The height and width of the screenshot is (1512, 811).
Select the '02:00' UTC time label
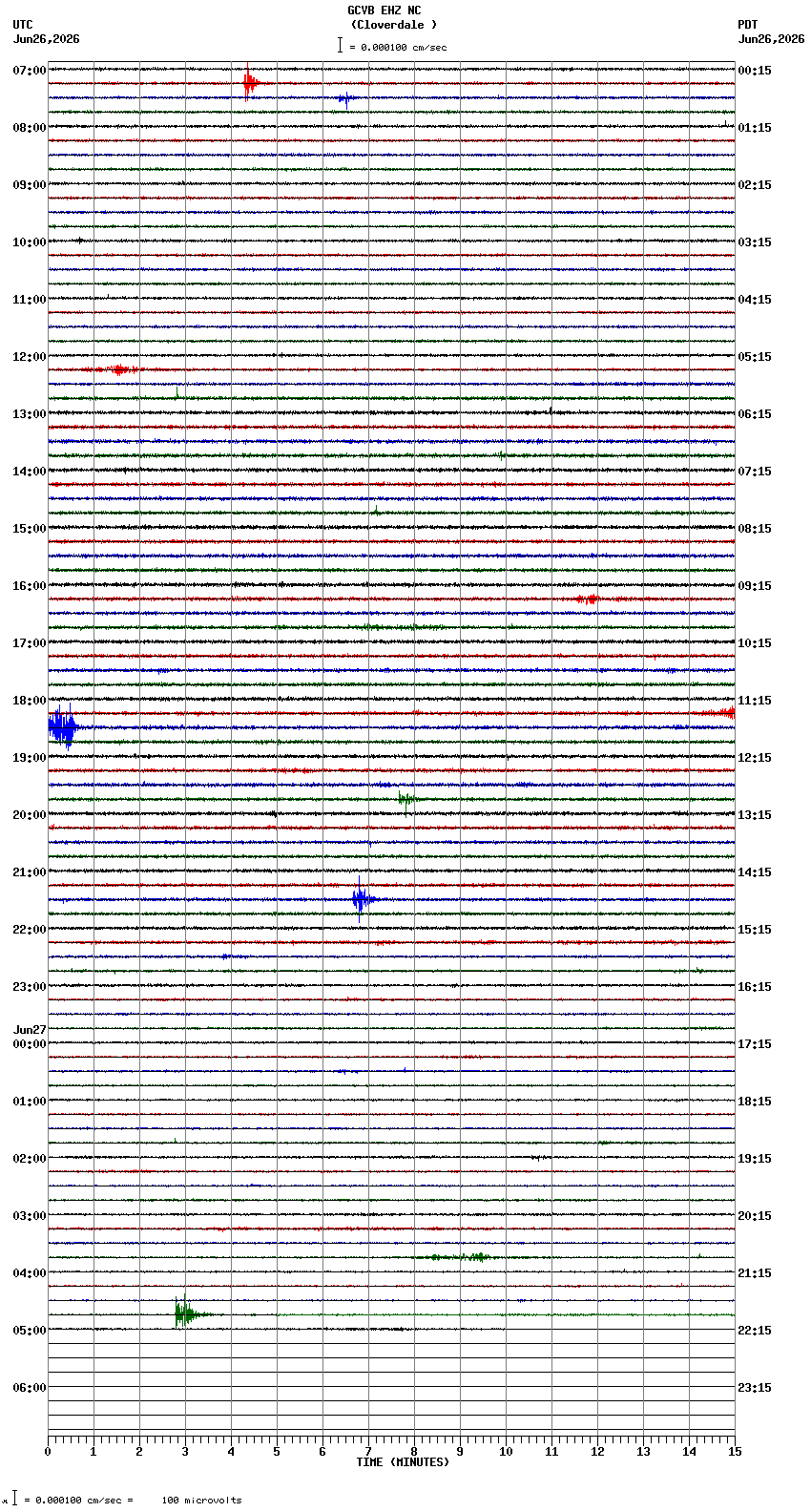30,1159
